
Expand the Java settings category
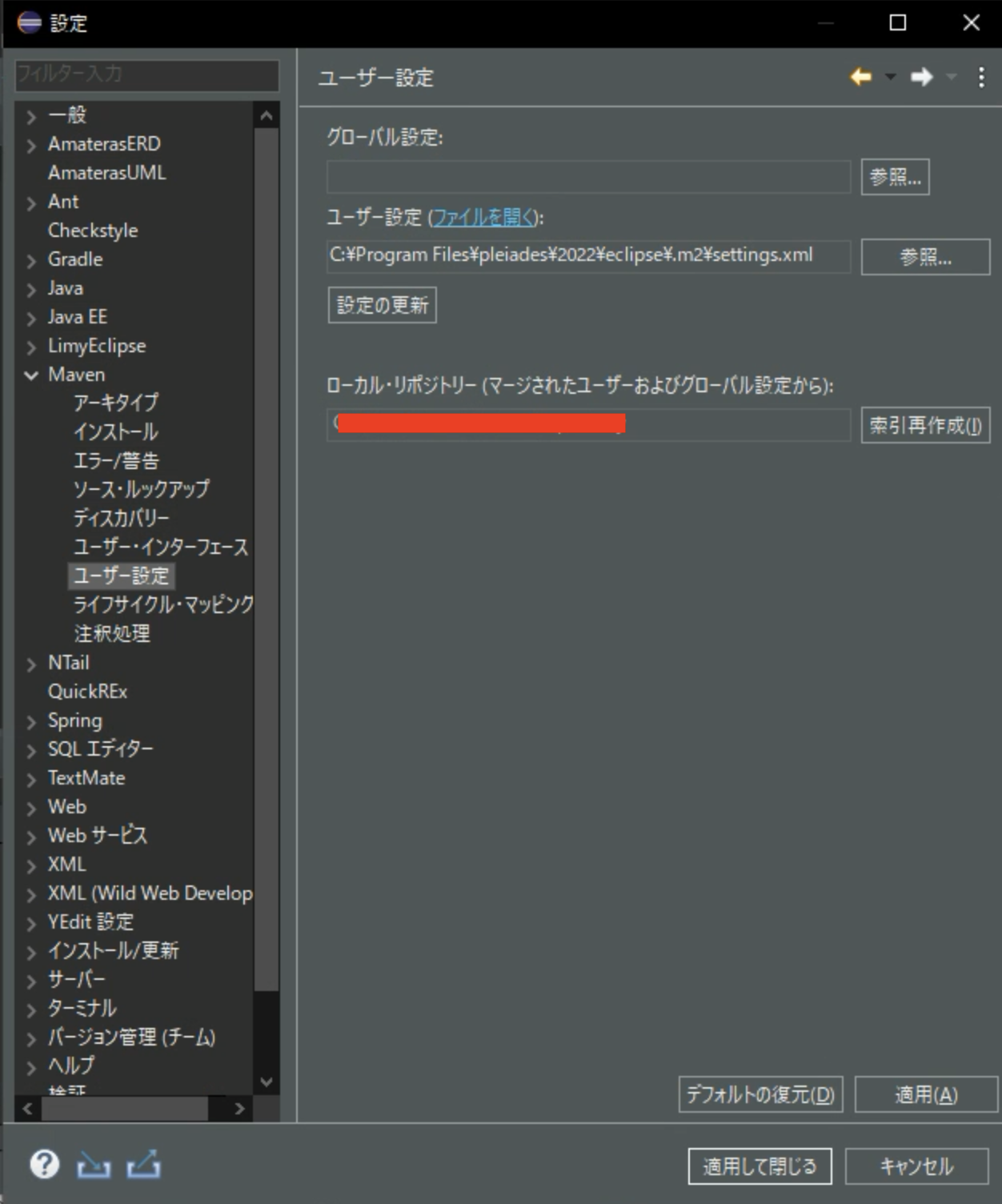30,287
